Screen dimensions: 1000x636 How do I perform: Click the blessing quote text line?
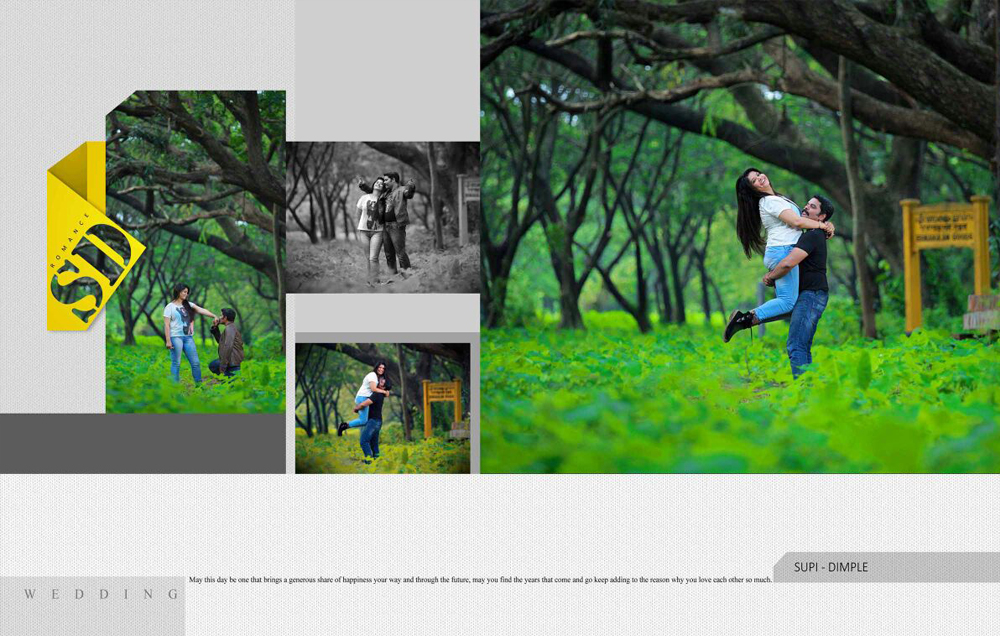pyautogui.click(x=480, y=580)
